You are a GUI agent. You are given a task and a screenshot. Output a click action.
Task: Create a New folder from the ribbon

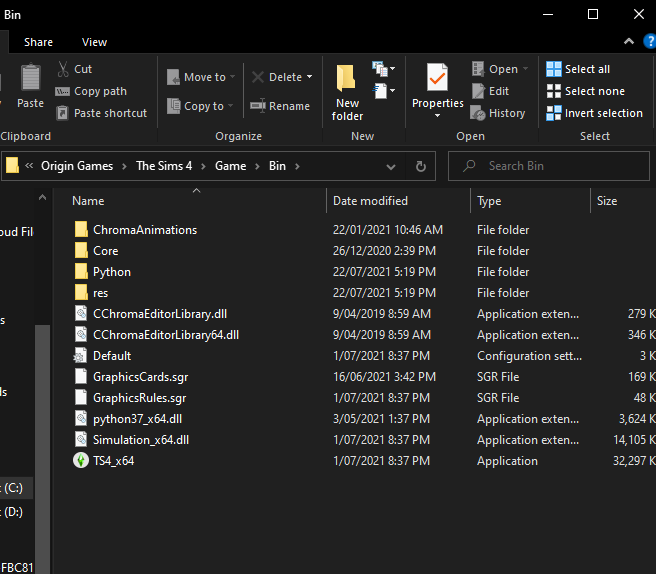[346, 92]
